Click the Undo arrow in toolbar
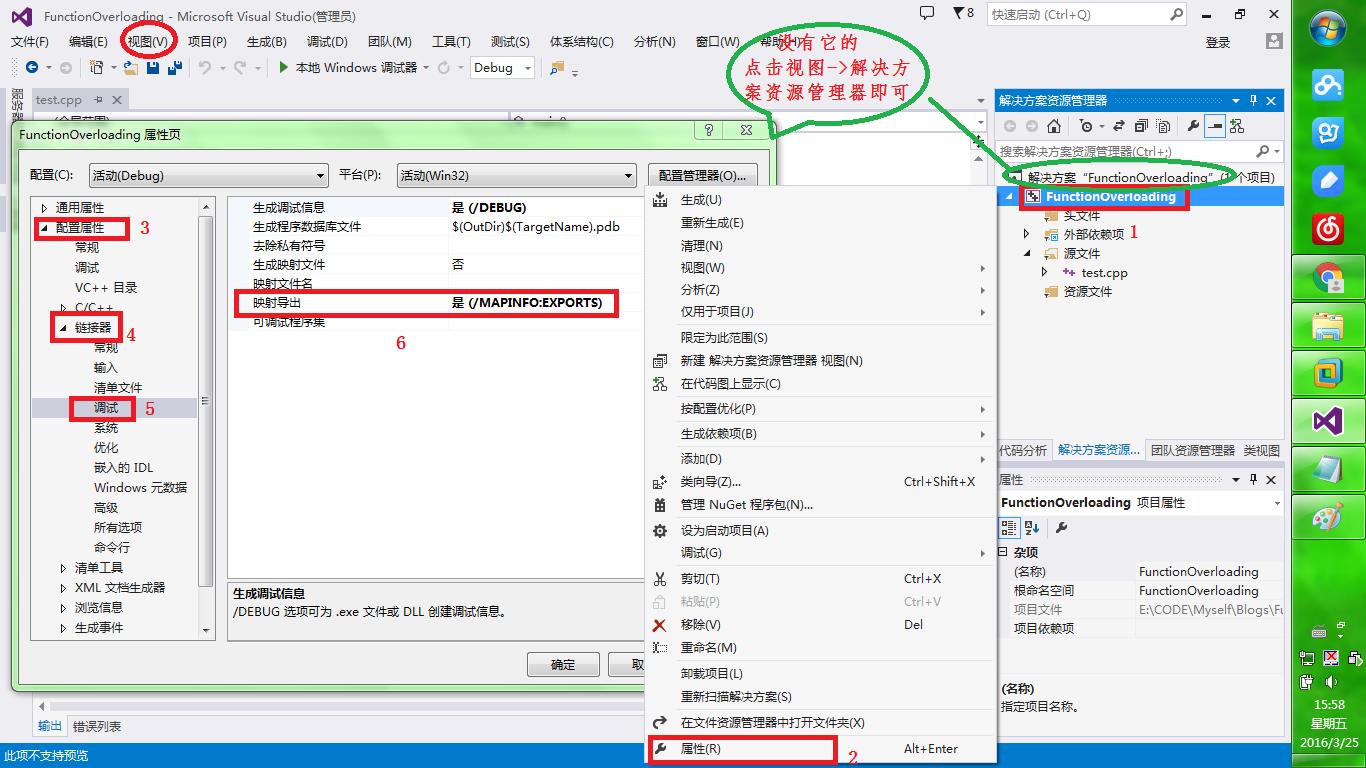 [204, 67]
